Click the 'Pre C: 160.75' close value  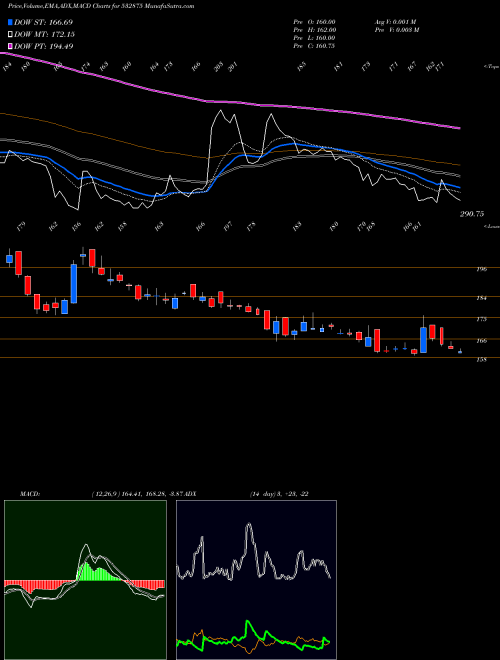(x=314, y=46)
